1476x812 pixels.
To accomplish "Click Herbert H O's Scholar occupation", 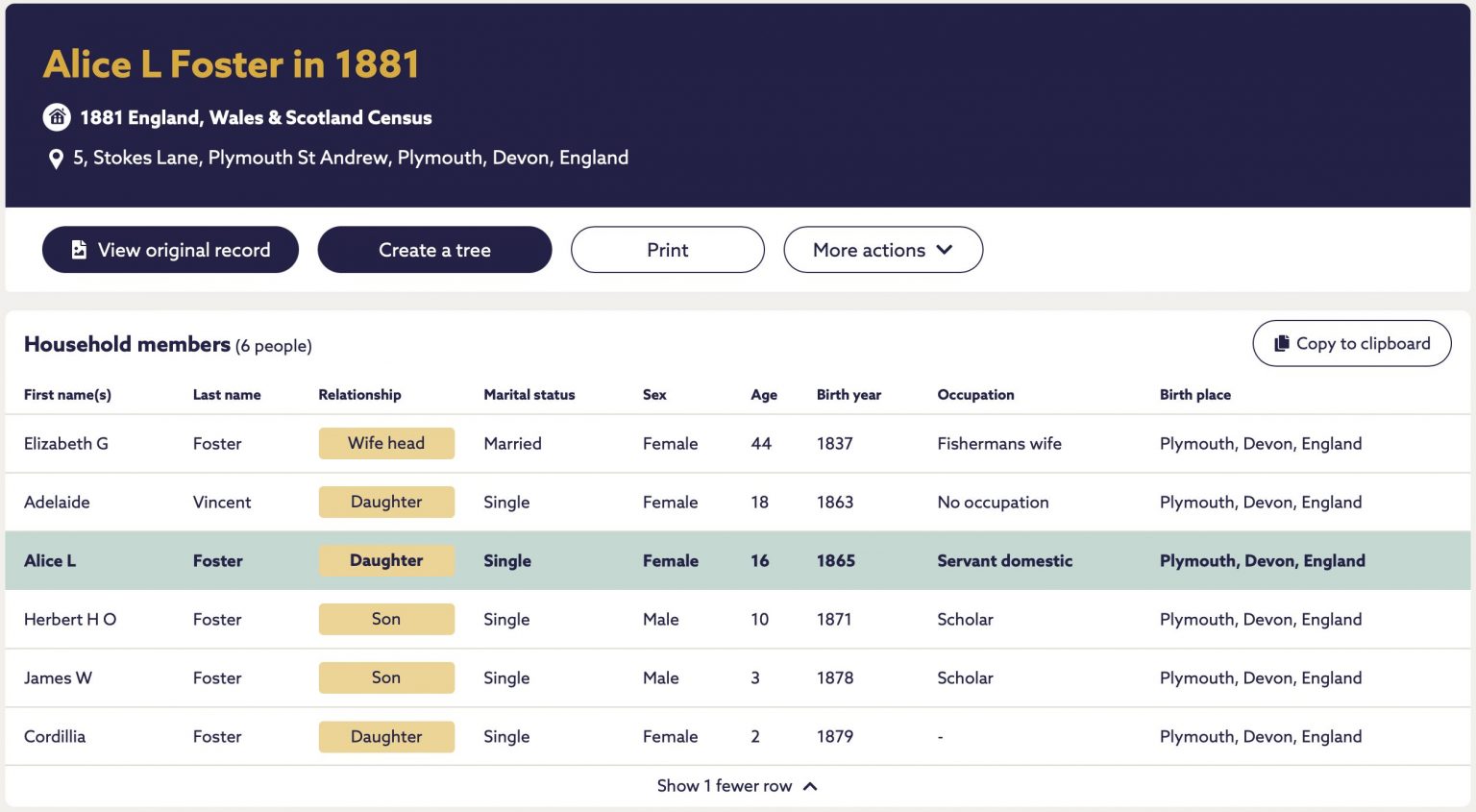I will pos(965,620).
